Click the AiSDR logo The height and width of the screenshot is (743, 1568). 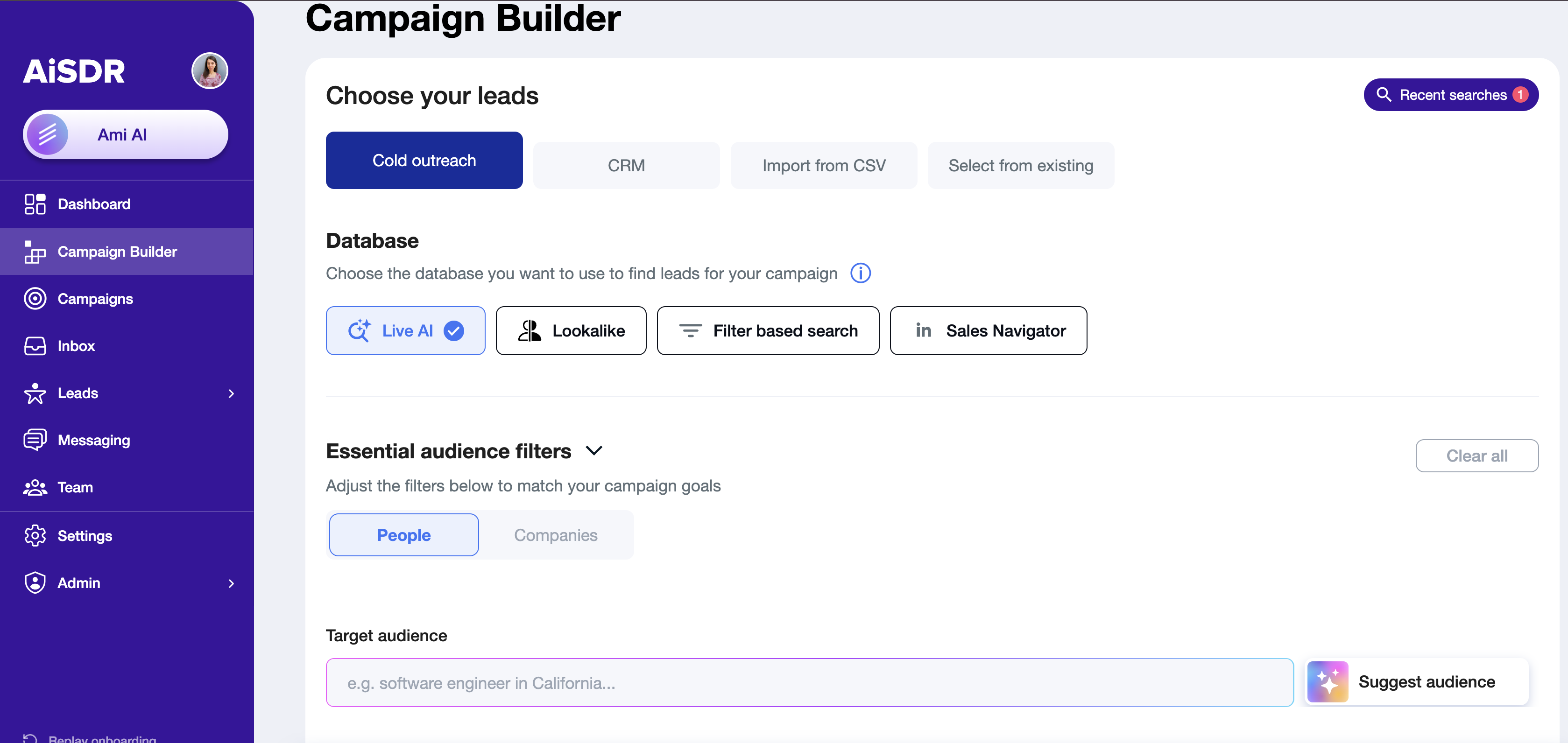(x=74, y=71)
